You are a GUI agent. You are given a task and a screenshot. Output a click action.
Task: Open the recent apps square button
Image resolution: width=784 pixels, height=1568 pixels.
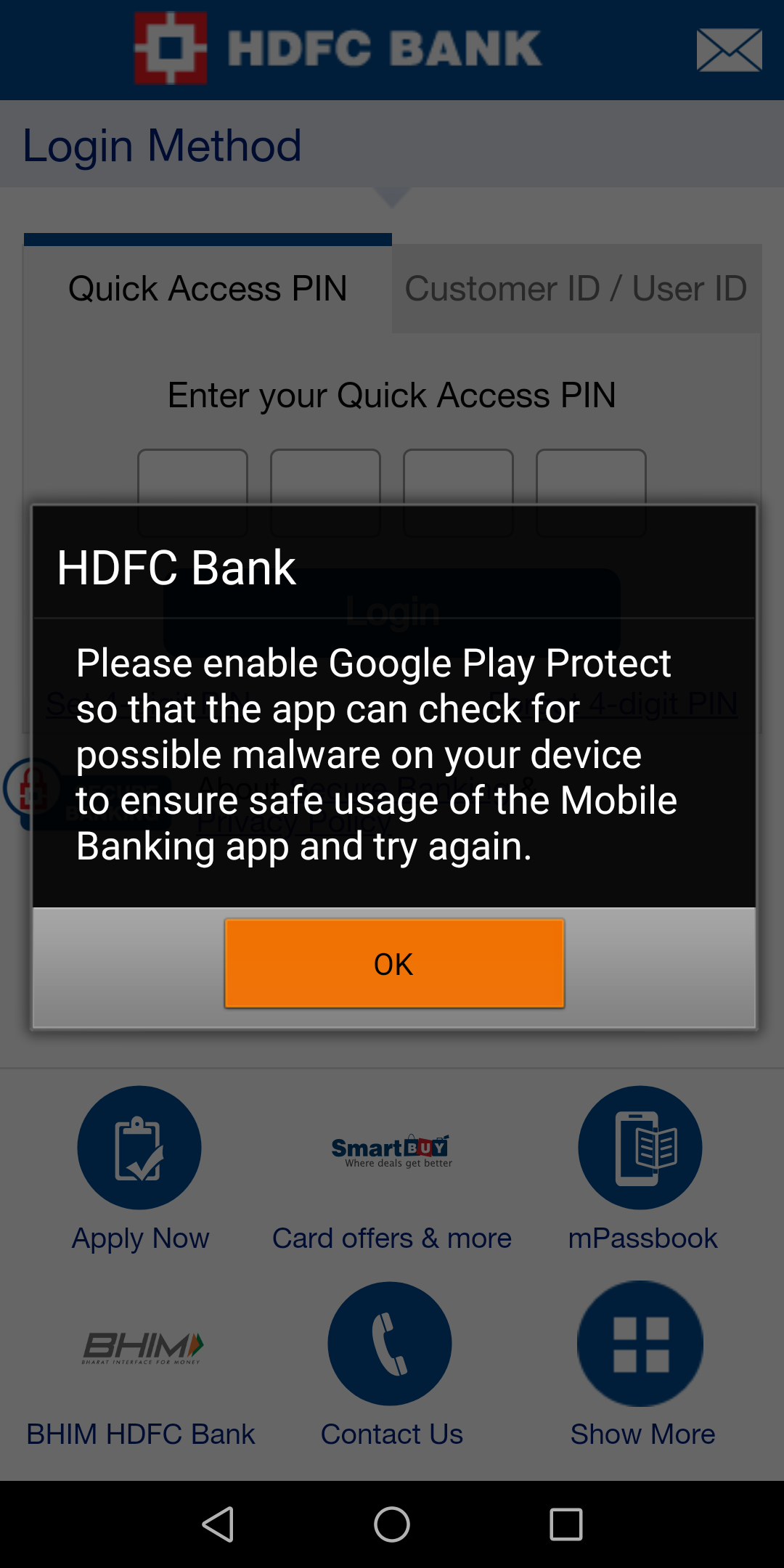click(x=566, y=1524)
